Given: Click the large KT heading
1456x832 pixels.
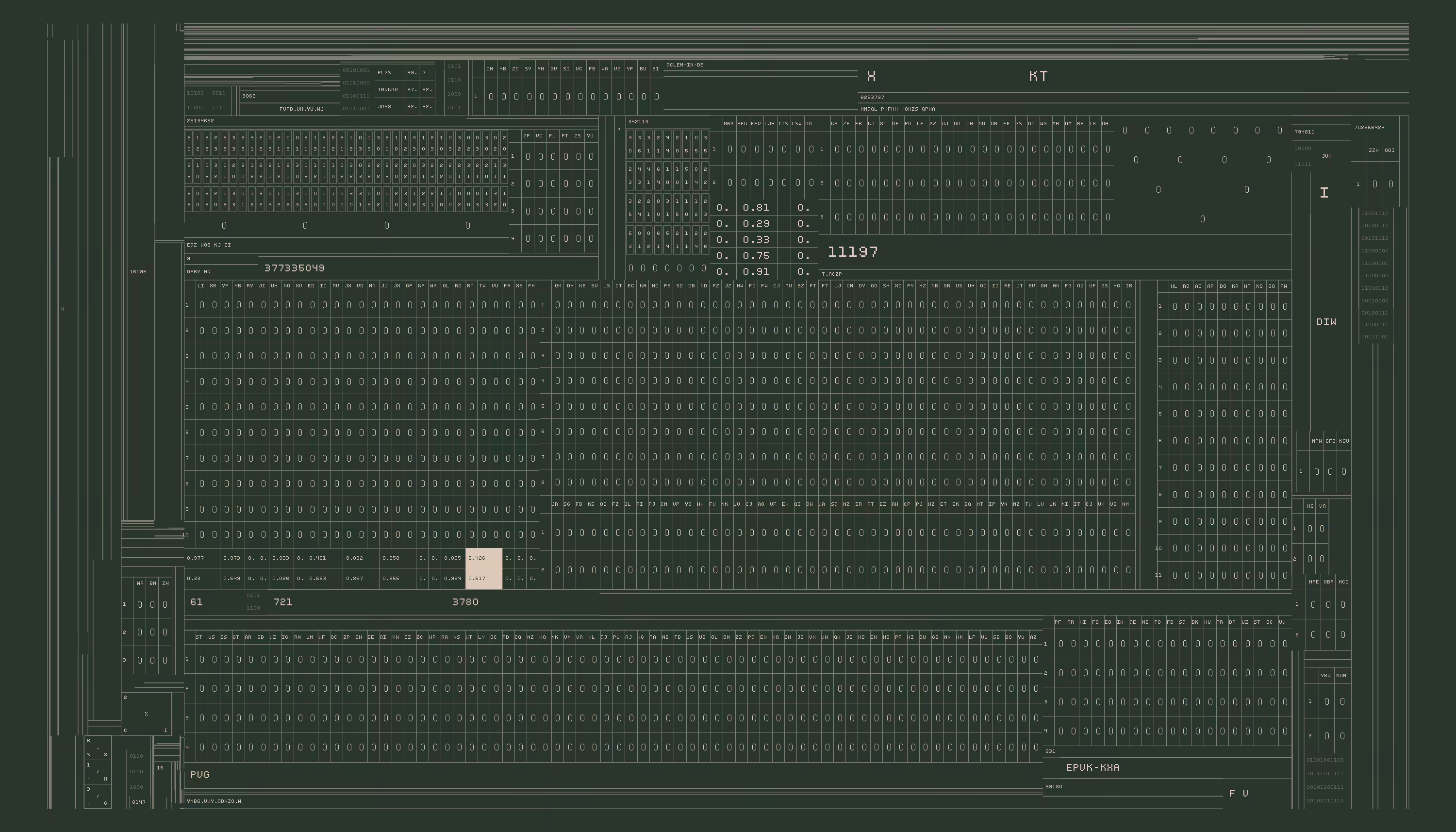Looking at the screenshot, I should point(1038,76).
